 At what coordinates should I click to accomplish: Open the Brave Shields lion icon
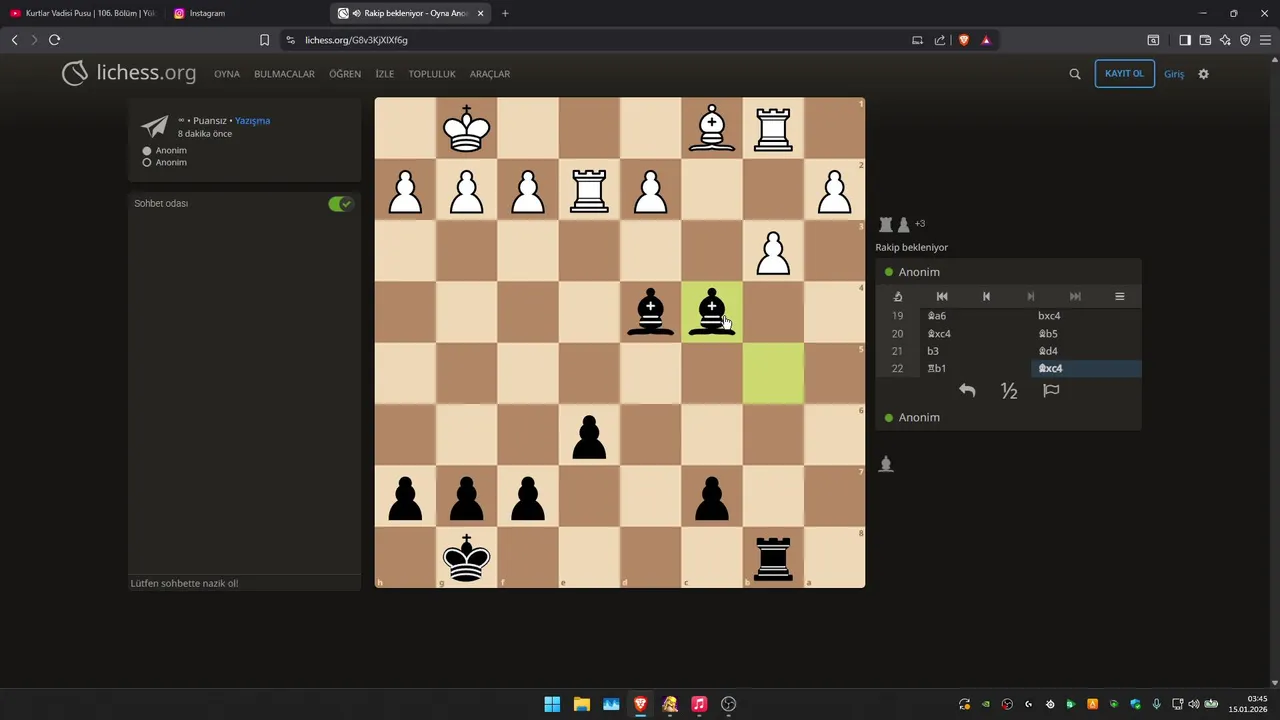tap(964, 40)
